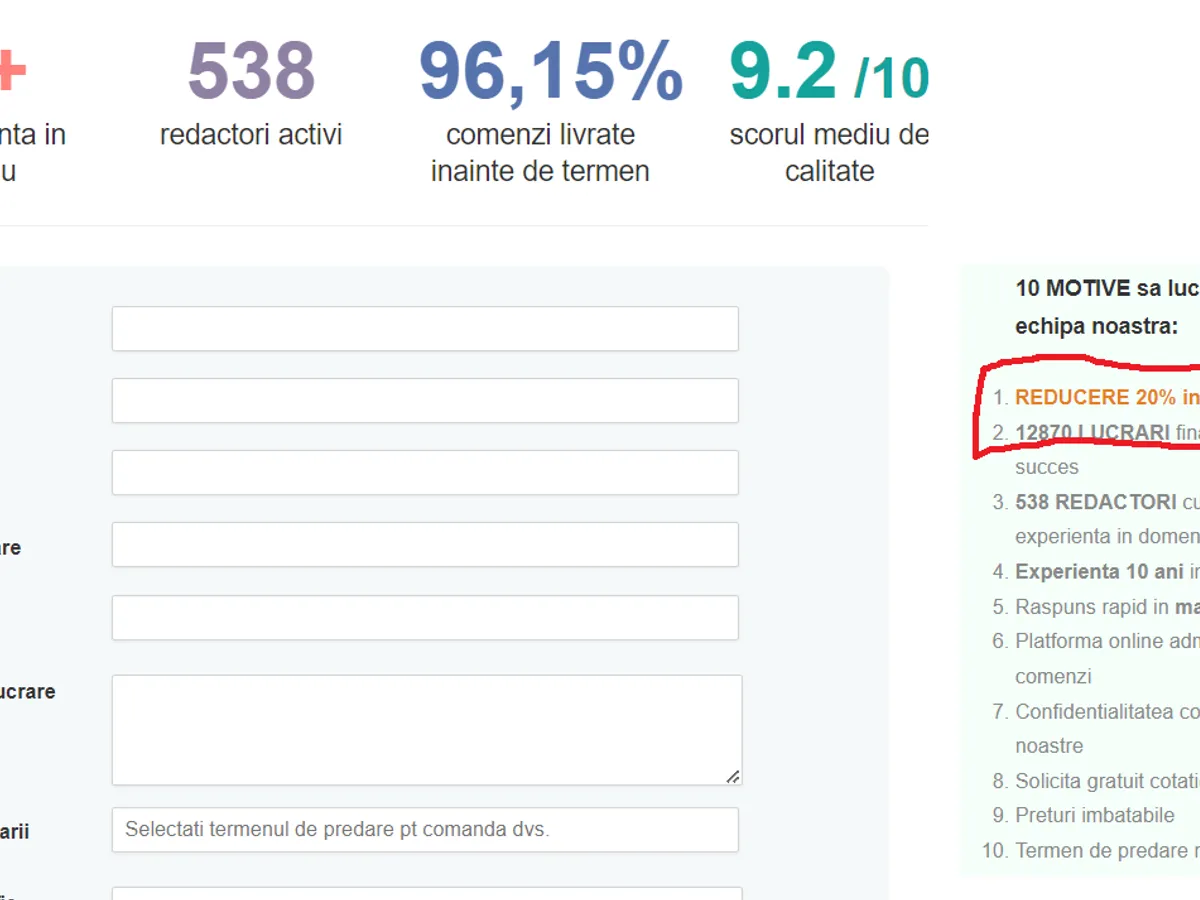Click the large multi-line text area
Screen dimensions: 1200x900
426,729
